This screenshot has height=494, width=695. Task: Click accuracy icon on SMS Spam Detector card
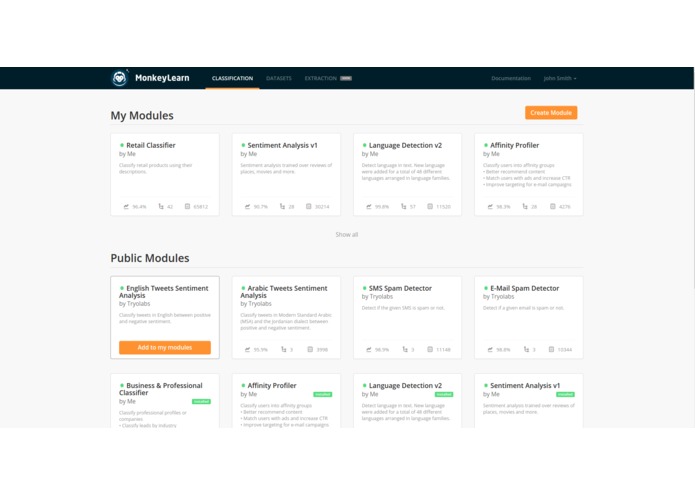coord(369,350)
